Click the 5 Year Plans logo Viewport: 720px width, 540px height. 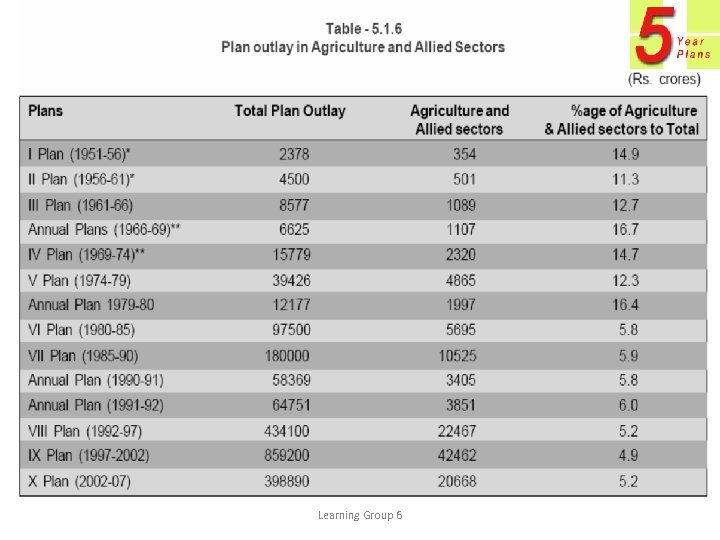(x=671, y=37)
